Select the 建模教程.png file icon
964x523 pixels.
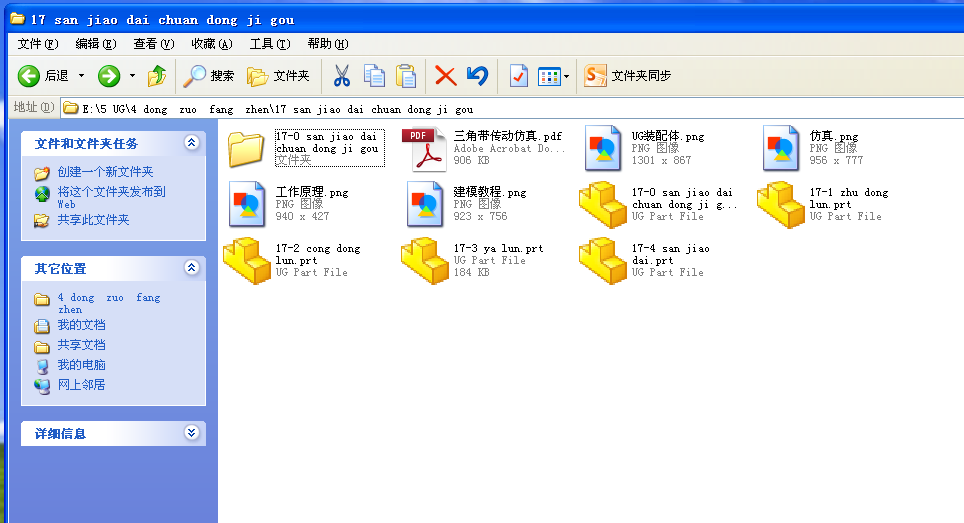[425, 204]
